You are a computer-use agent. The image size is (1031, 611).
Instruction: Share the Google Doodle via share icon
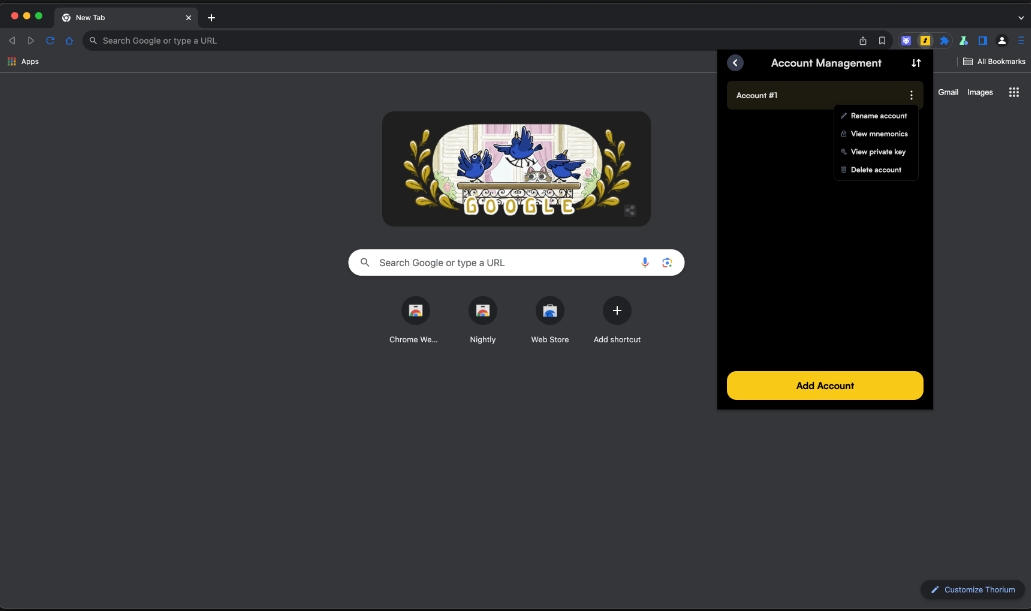click(x=630, y=210)
